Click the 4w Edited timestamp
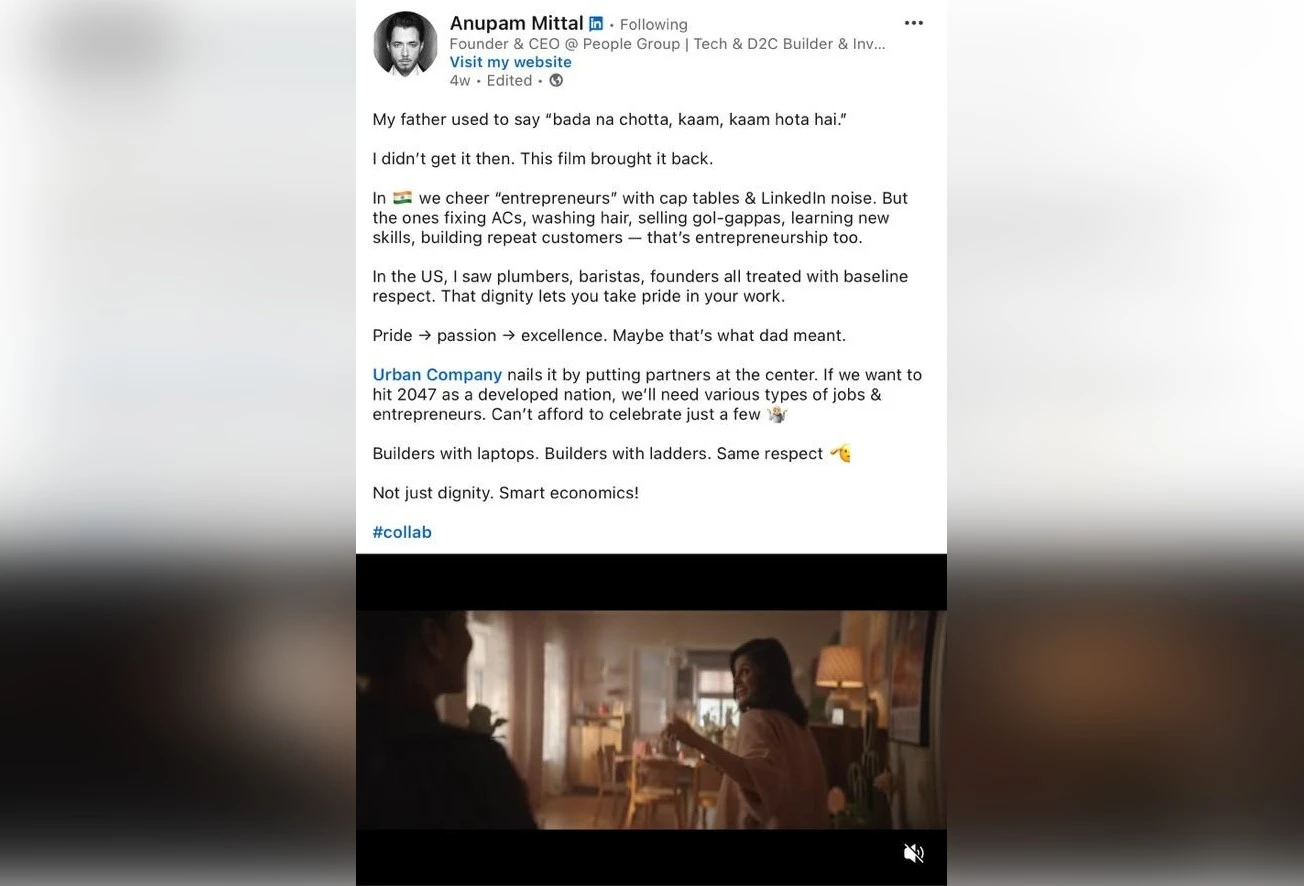This screenshot has width=1304, height=886. pos(491,81)
